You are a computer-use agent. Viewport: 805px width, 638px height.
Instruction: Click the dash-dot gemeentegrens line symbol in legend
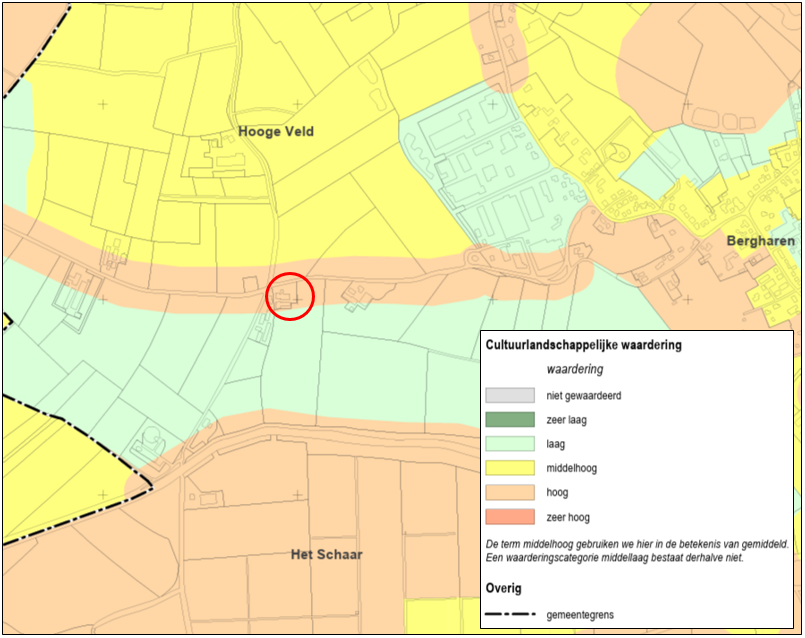510,613
